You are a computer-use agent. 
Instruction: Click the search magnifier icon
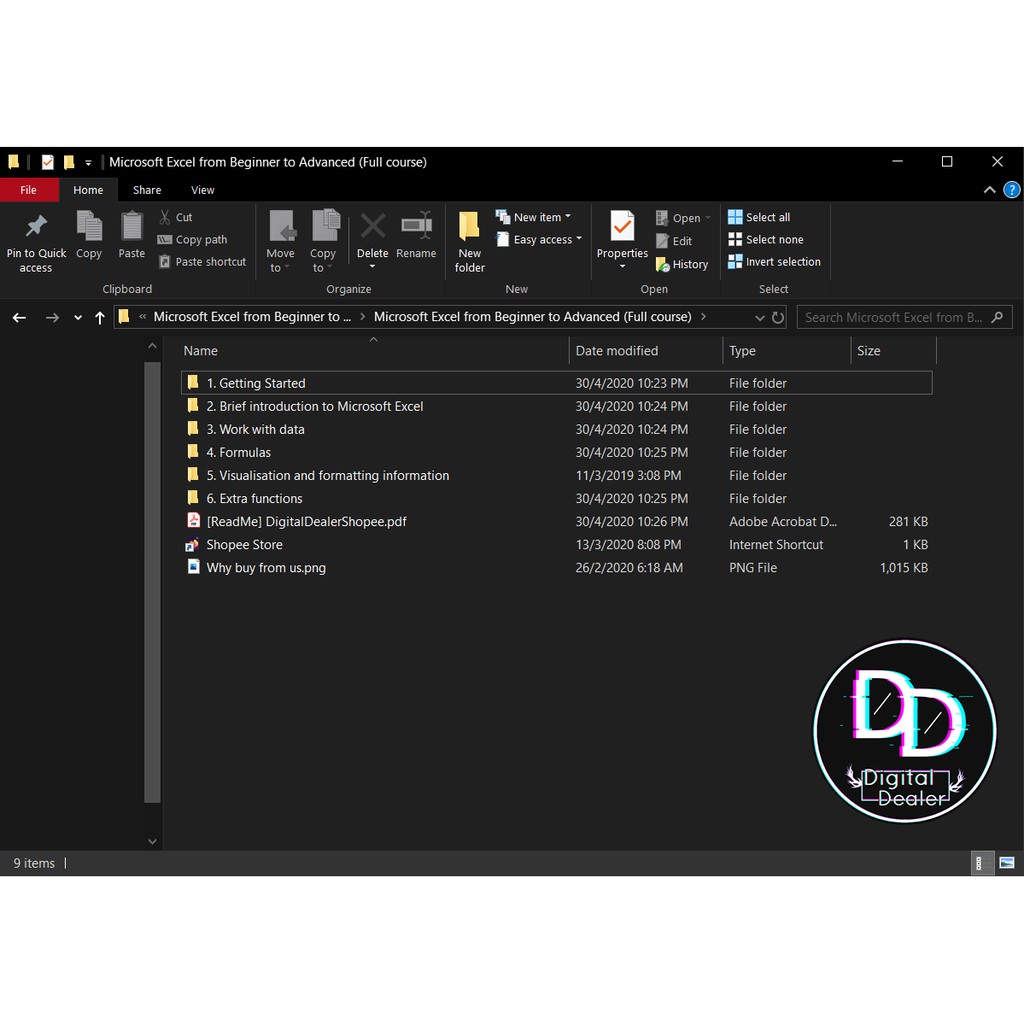pyautogui.click(x=997, y=317)
